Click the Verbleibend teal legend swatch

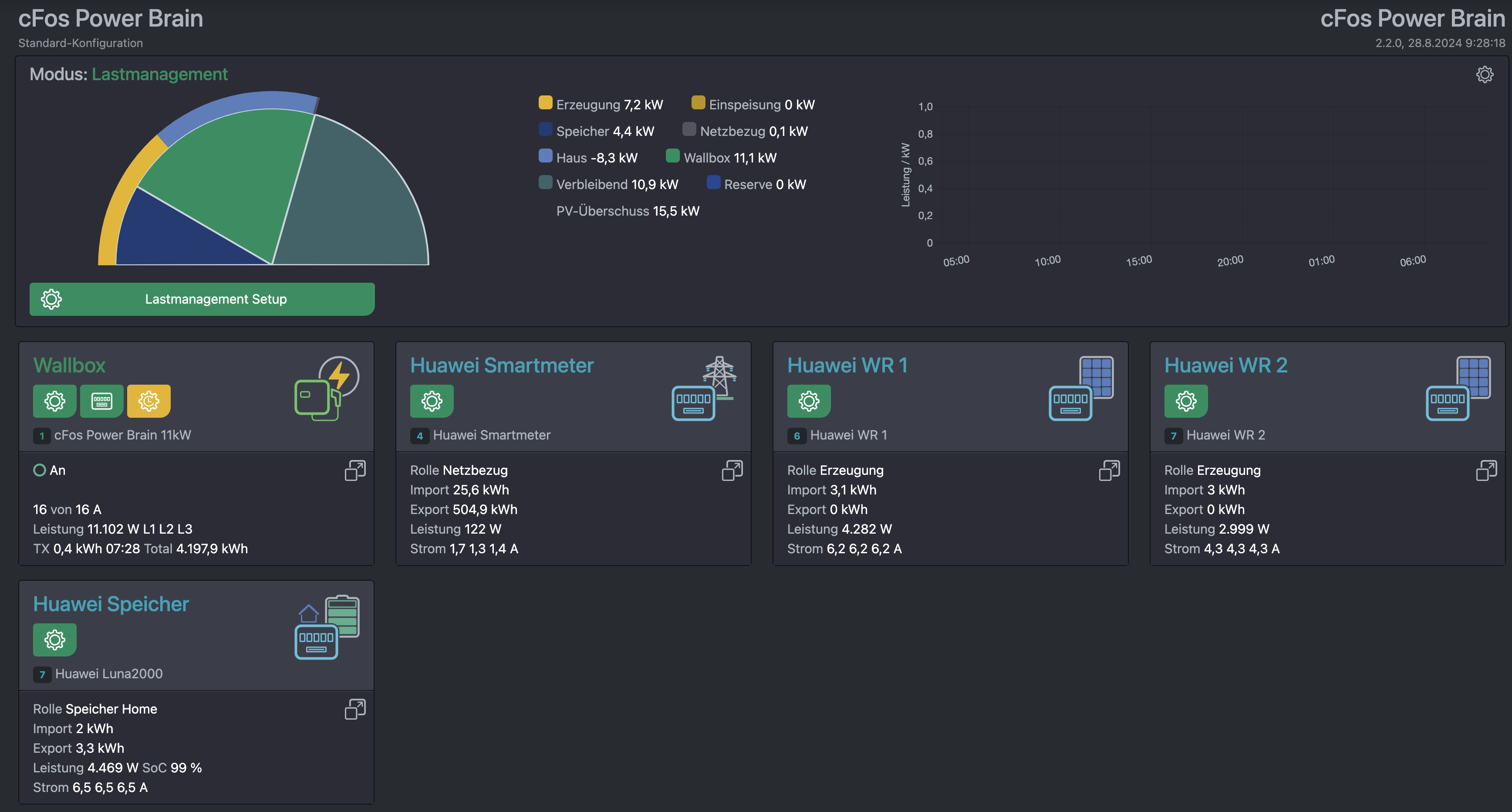click(x=545, y=182)
